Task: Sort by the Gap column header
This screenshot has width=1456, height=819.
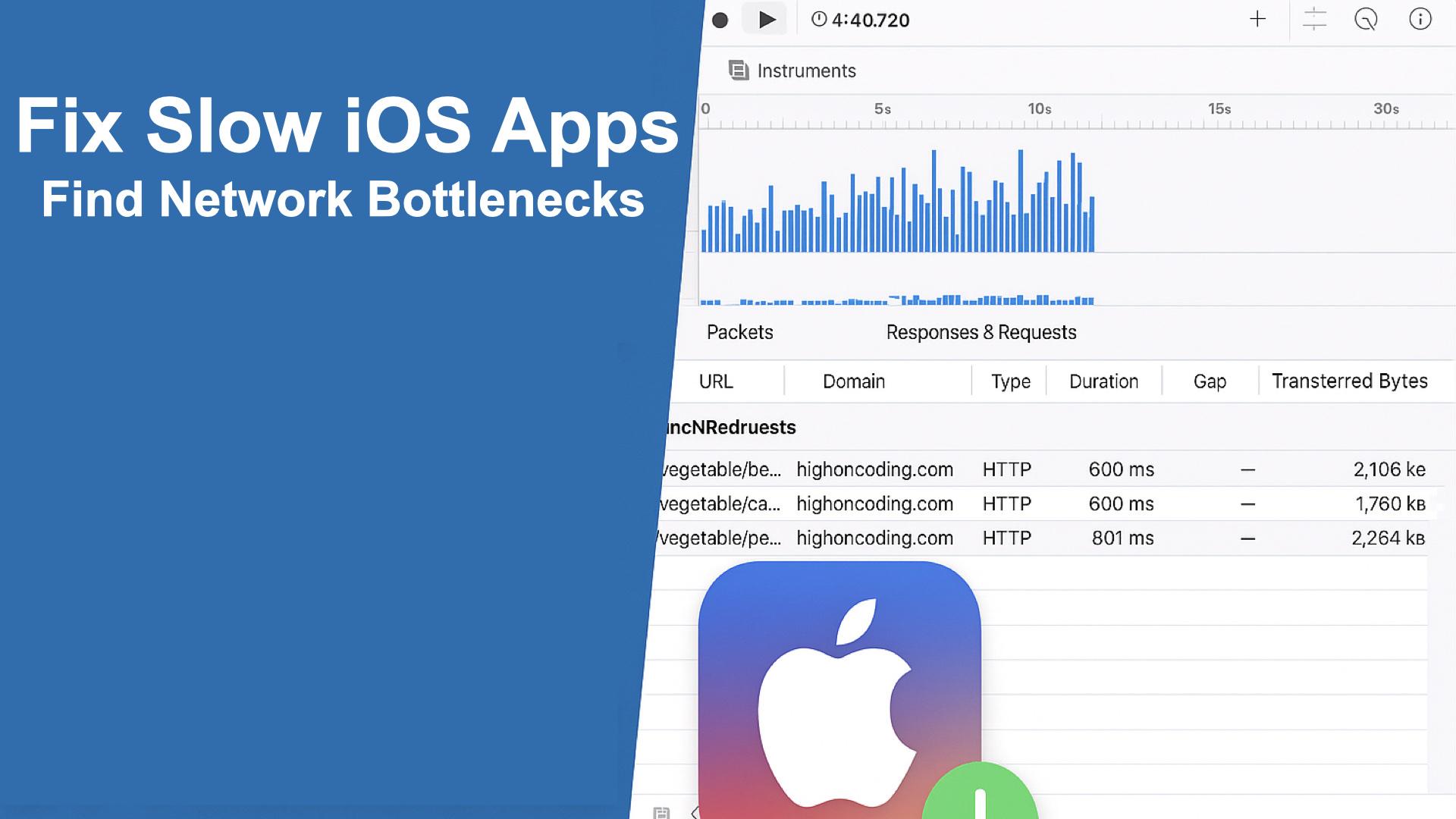Action: [1210, 381]
